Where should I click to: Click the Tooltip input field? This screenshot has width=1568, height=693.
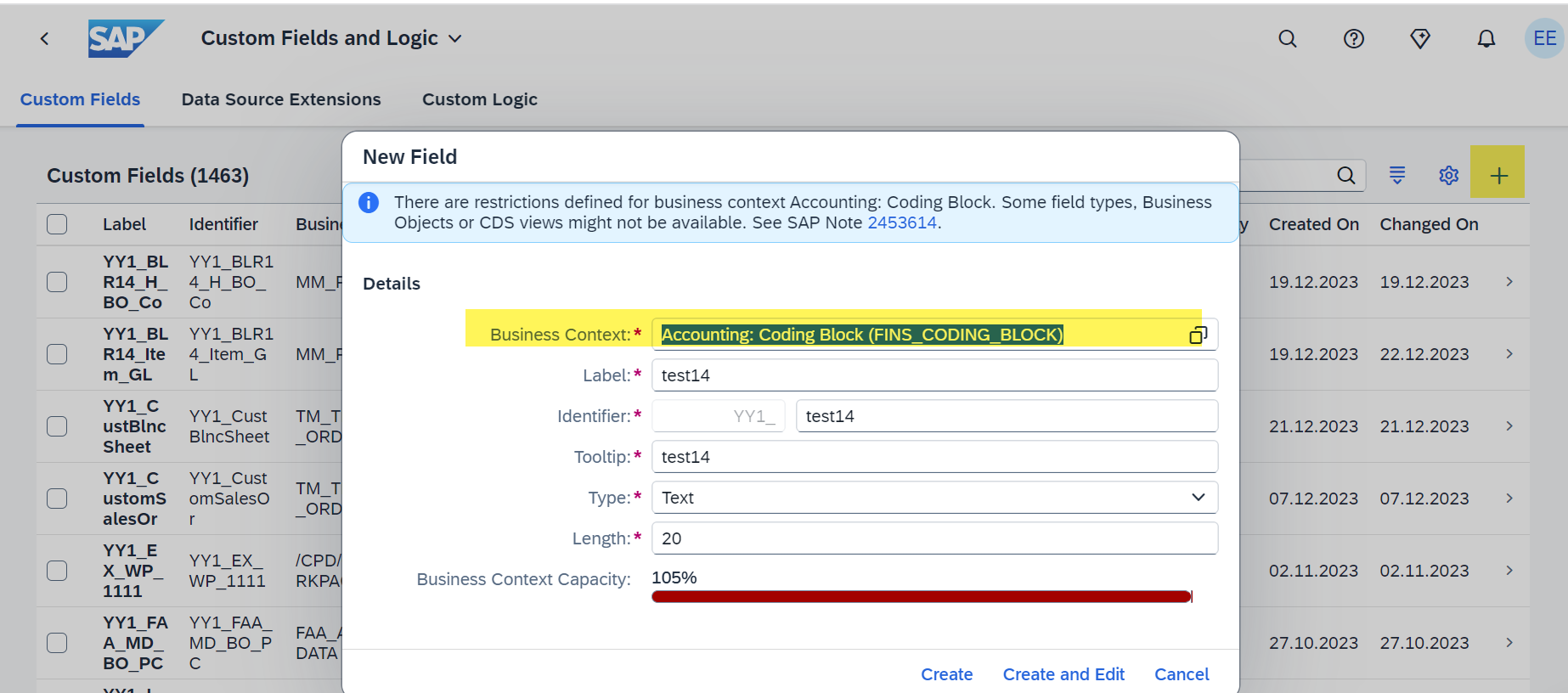tap(934, 457)
